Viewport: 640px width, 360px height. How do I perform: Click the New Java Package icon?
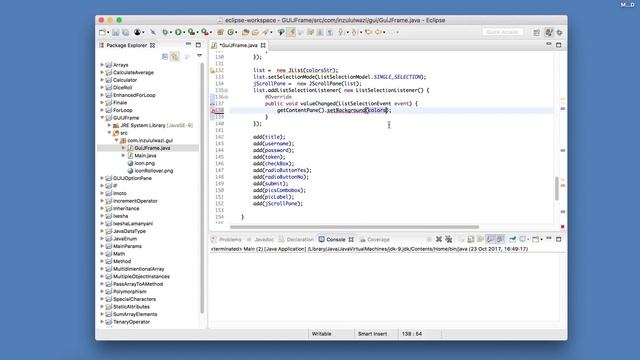tap(220, 32)
